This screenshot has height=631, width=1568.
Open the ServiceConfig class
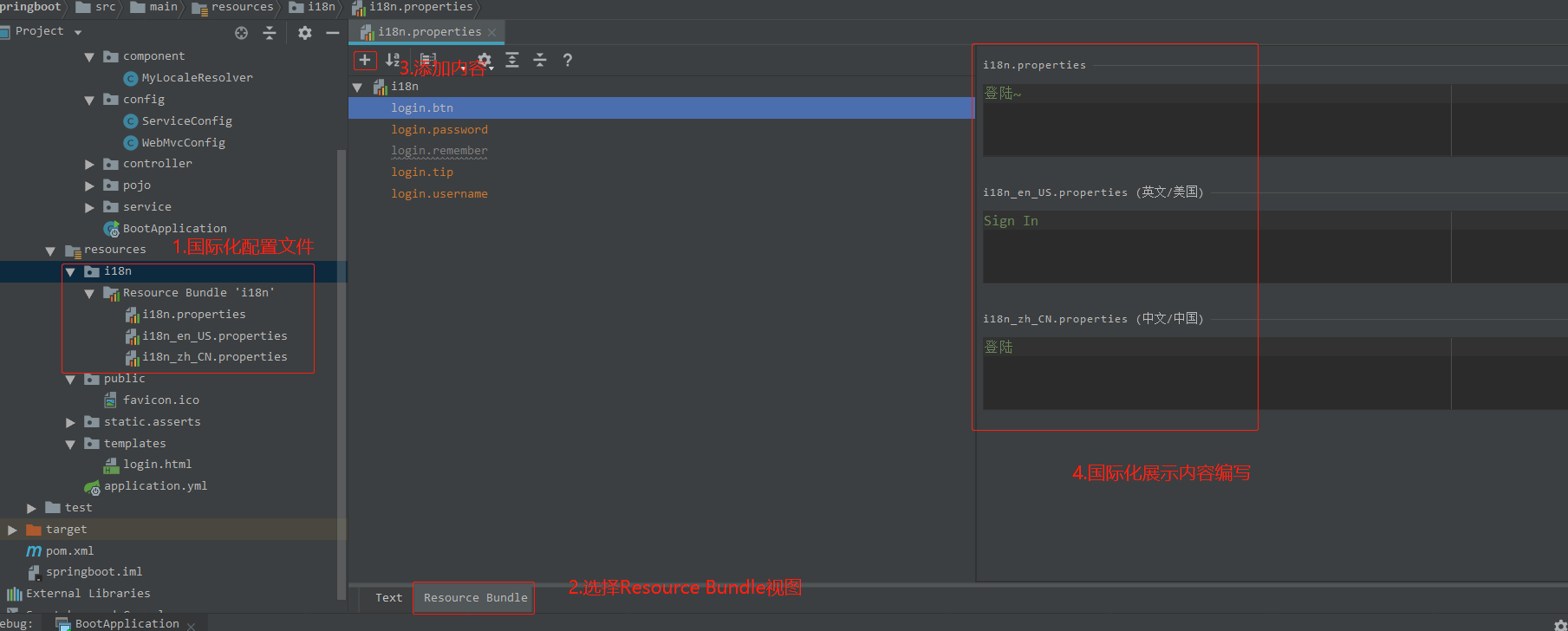pyautogui.click(x=178, y=121)
